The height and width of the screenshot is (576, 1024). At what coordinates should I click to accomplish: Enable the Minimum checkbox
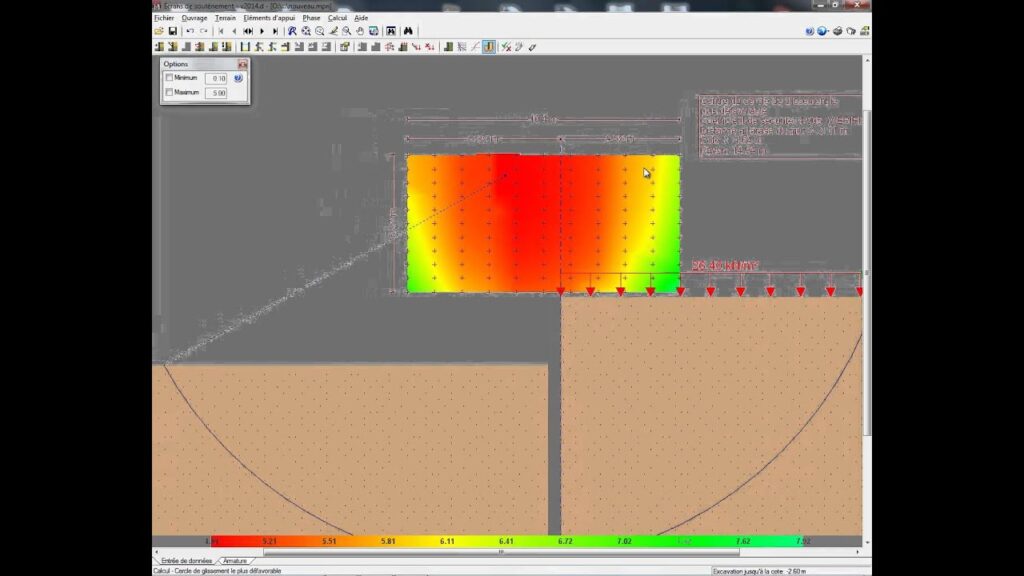[x=170, y=78]
